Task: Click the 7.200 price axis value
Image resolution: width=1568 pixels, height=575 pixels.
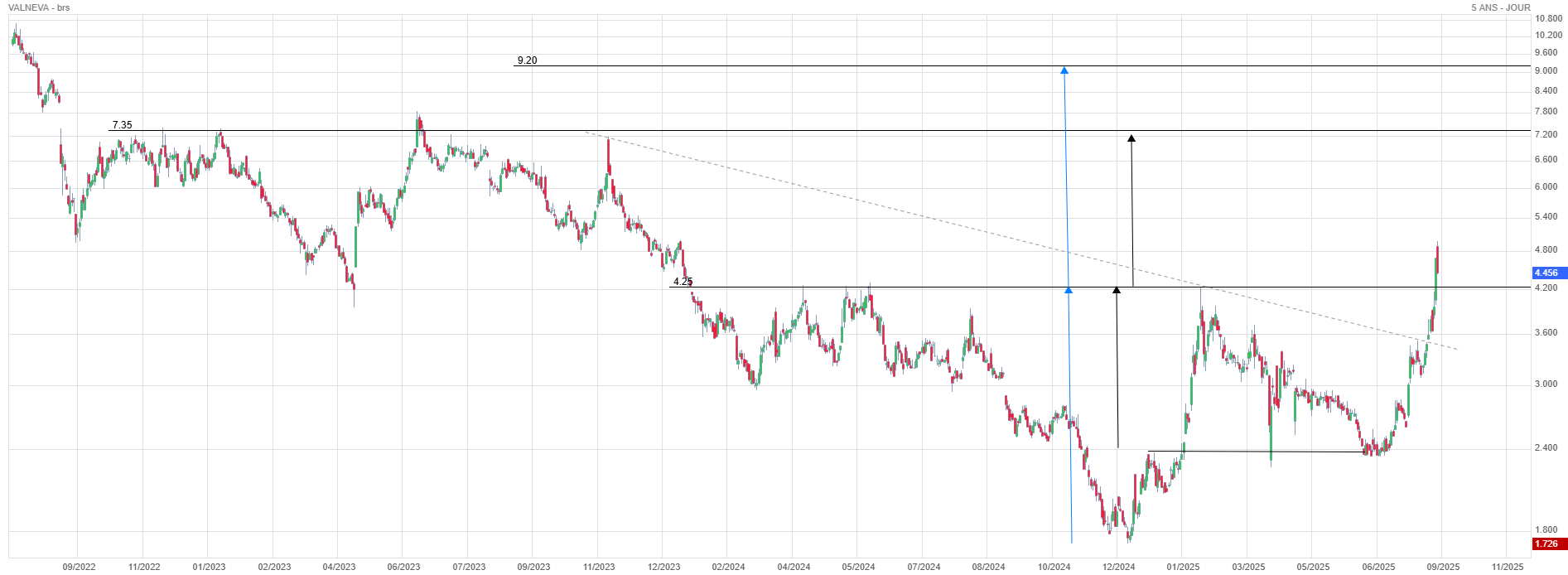Action: (1546, 134)
